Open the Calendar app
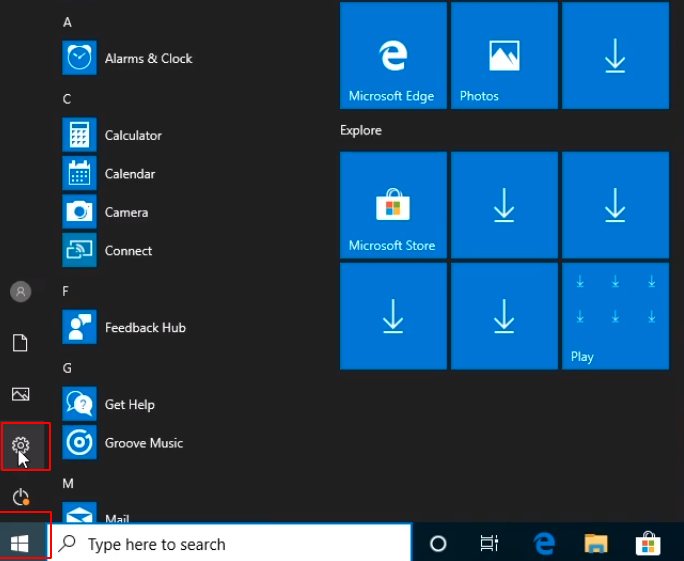684x561 pixels. 109,174
